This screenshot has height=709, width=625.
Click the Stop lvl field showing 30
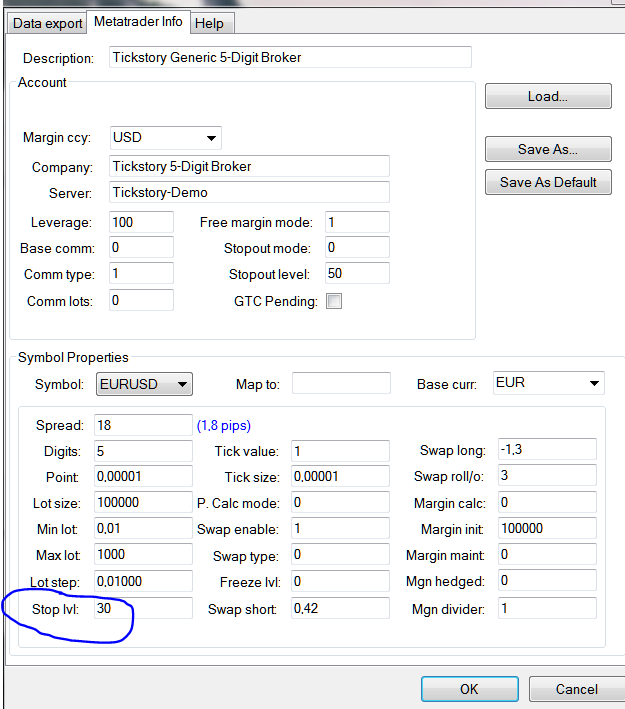[x=143, y=609]
